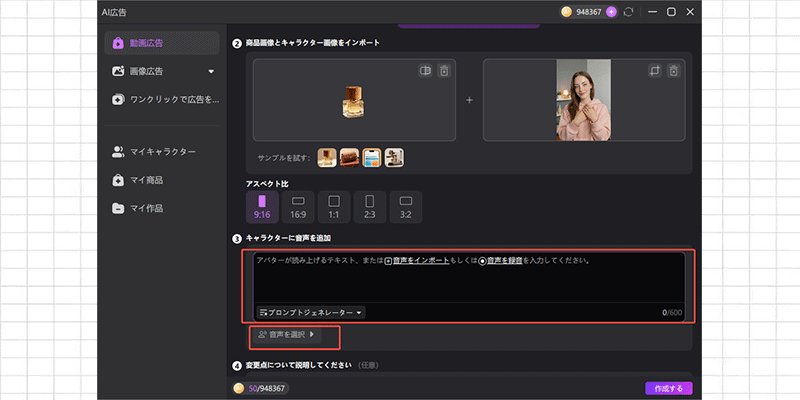The width and height of the screenshot is (800, 400).
Task: Expand the 画像広告 dropdown arrow
Action: [211, 72]
